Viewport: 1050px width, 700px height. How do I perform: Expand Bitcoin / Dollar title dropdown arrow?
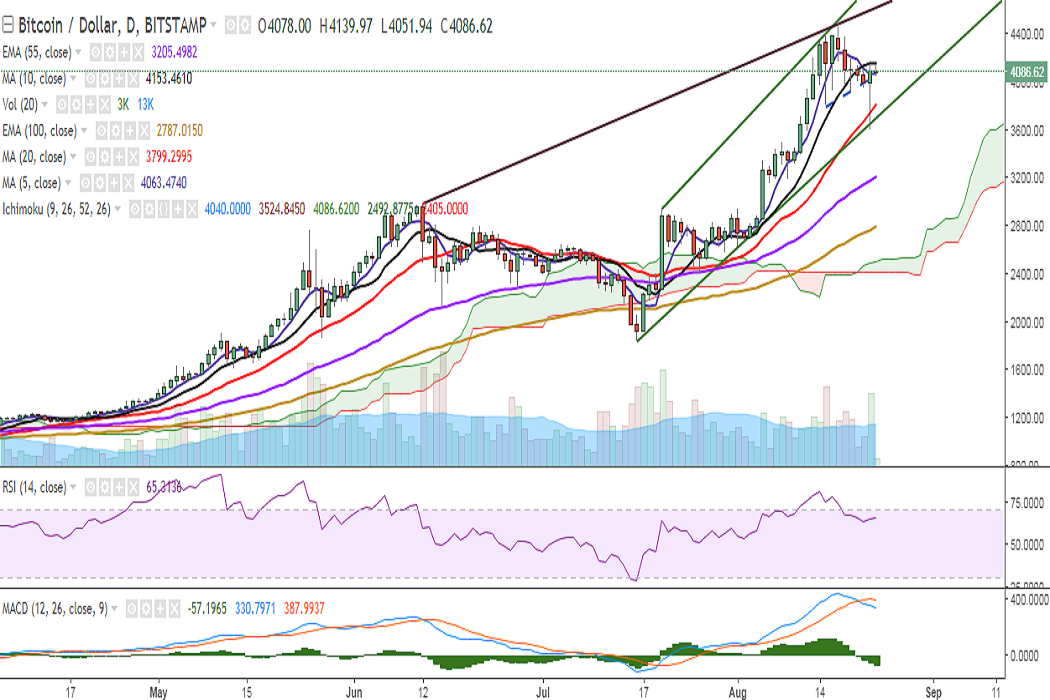pyautogui.click(x=213, y=25)
